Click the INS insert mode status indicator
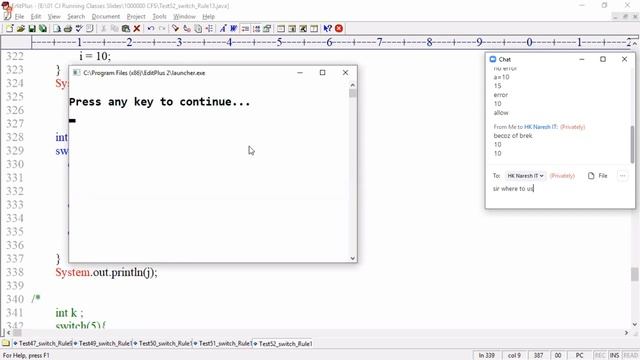 tap(615, 356)
